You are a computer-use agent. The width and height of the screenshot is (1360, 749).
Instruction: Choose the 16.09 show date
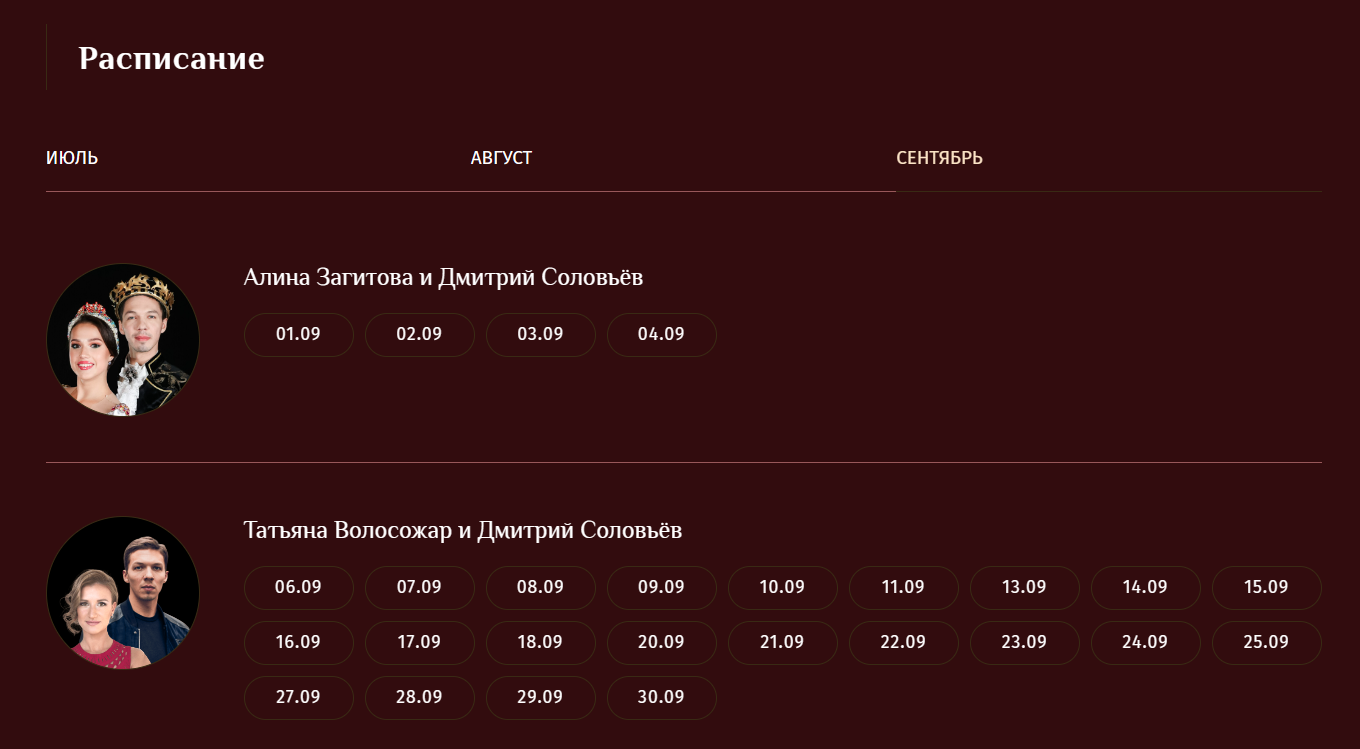point(298,642)
